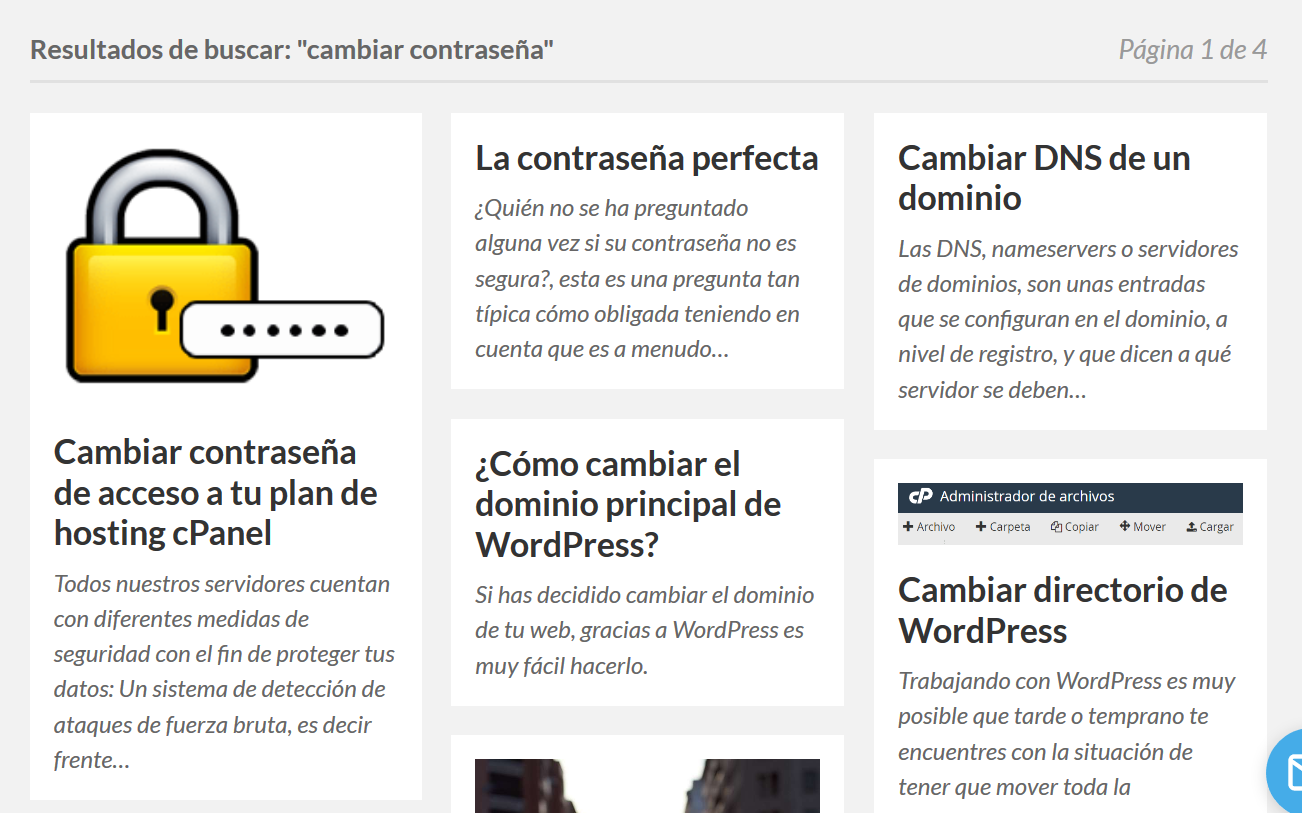
Task: Visit the "Cambiar directorio de WordPress" article
Action: pos(1062,611)
